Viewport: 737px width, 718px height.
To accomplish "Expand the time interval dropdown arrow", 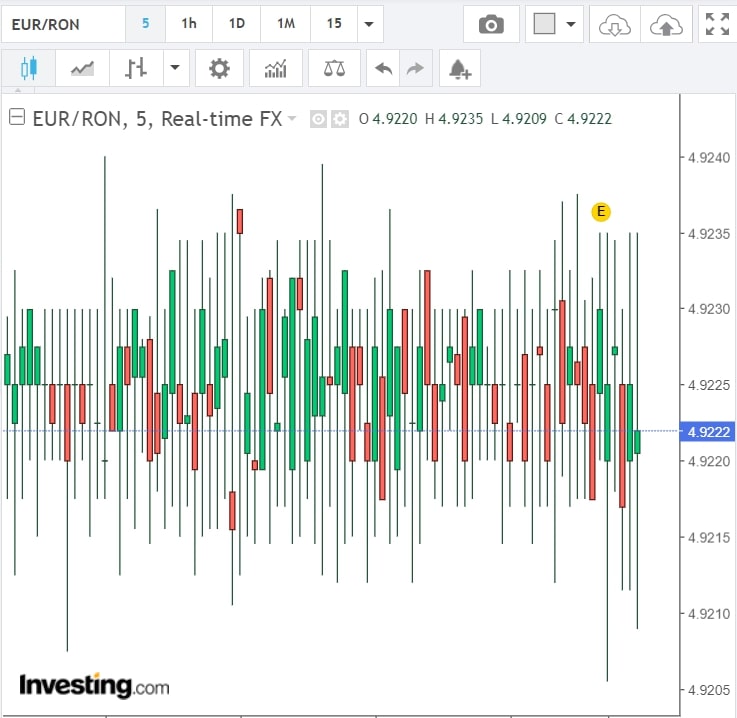I will [x=369, y=24].
